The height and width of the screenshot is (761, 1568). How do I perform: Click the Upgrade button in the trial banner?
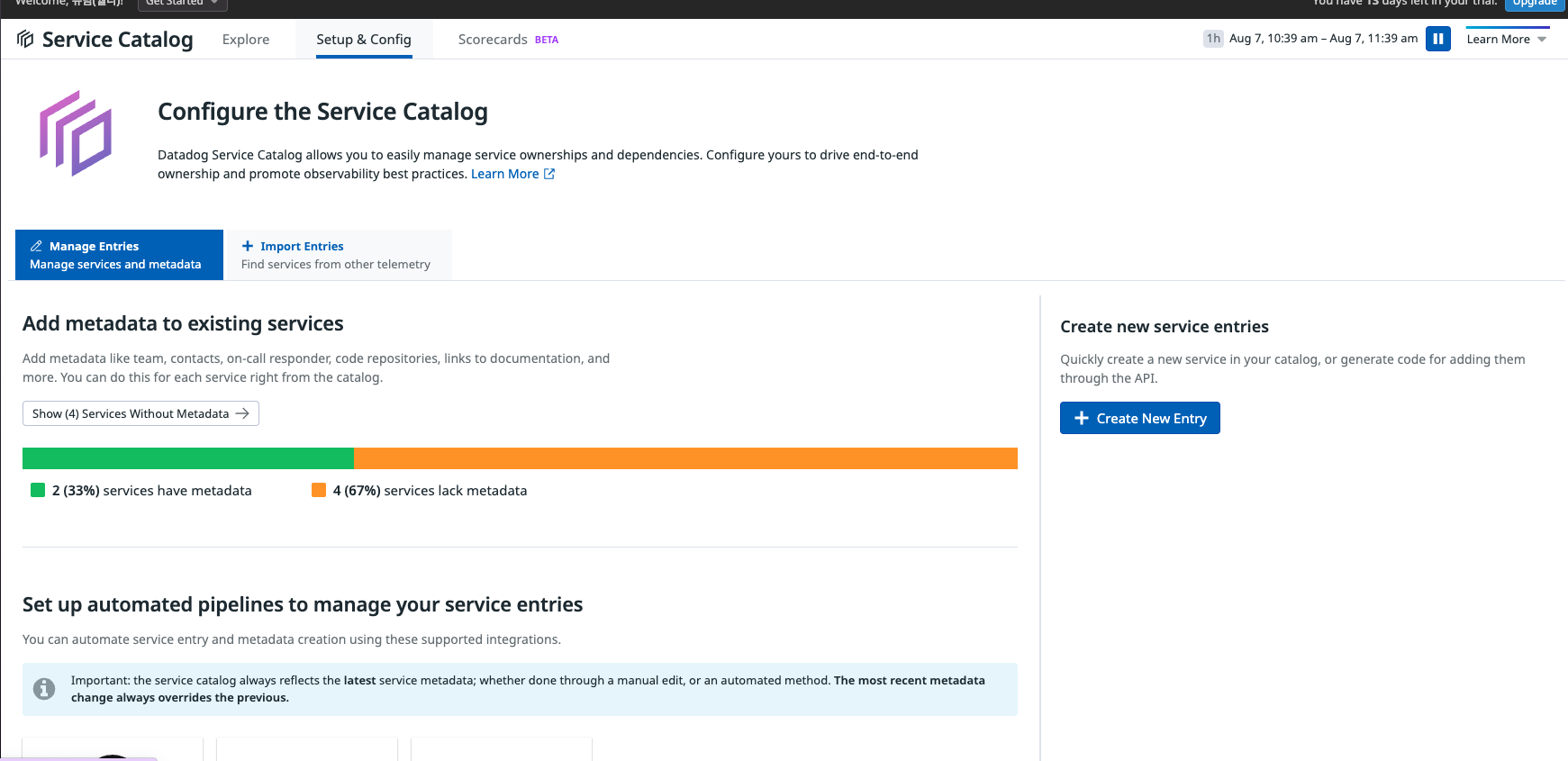[1535, 4]
